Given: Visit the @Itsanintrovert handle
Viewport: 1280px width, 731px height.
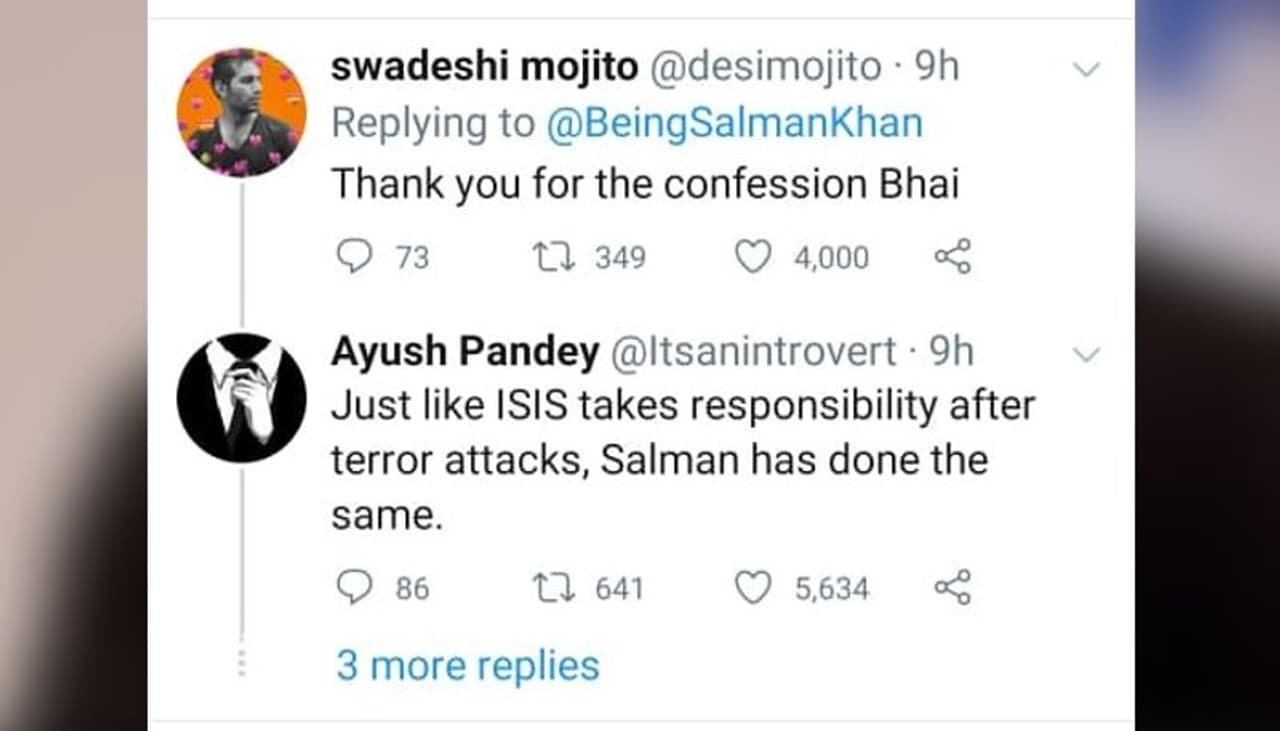Looking at the screenshot, I should (752, 351).
